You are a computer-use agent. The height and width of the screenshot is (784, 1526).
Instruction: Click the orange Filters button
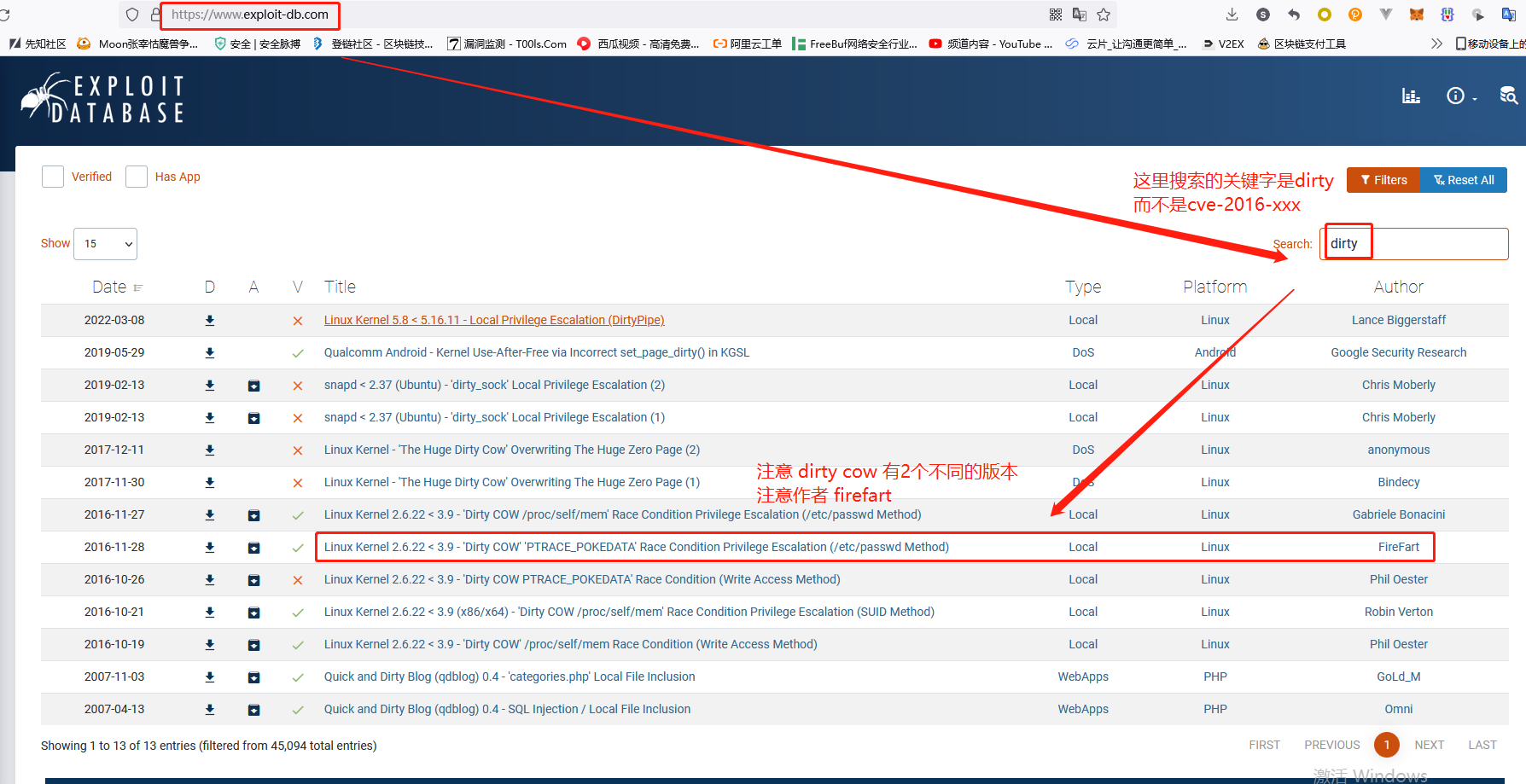1383,180
